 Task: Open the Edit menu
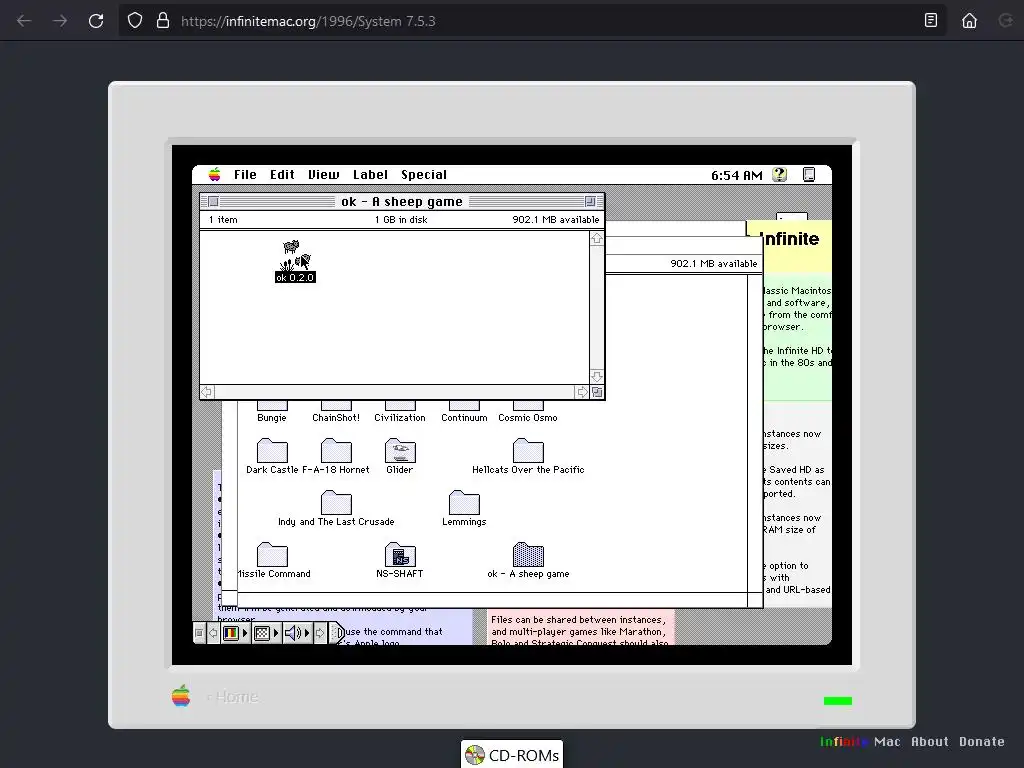tap(282, 174)
